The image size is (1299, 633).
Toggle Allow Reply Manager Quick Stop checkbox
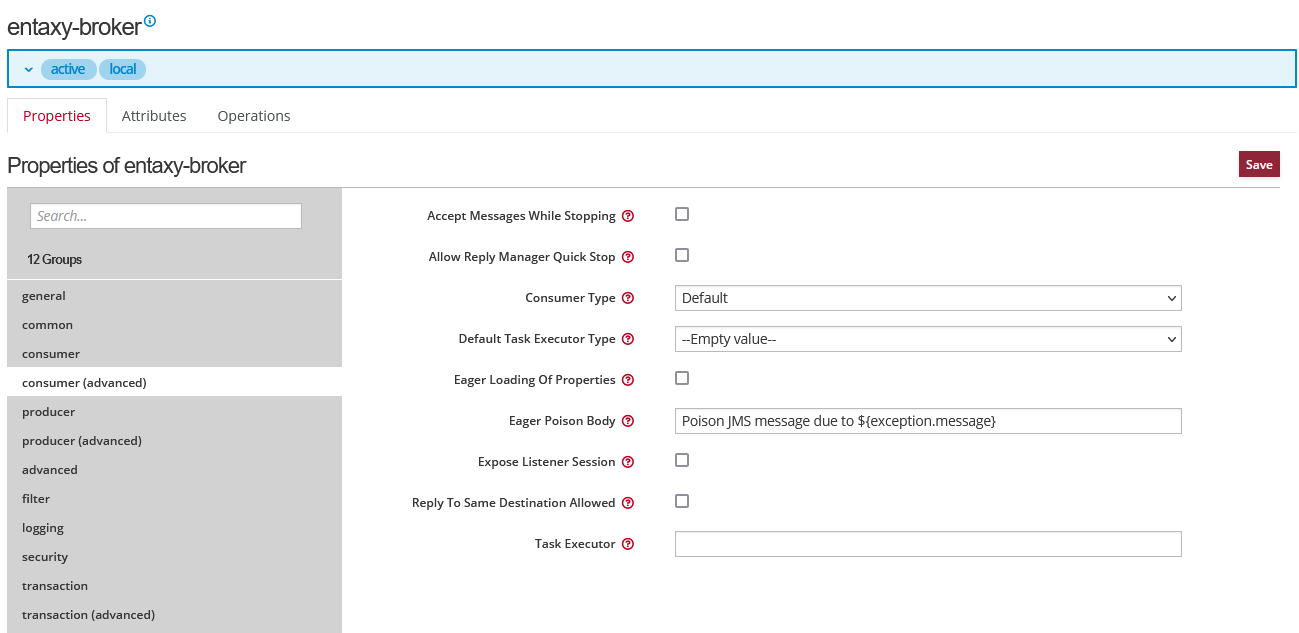click(682, 255)
